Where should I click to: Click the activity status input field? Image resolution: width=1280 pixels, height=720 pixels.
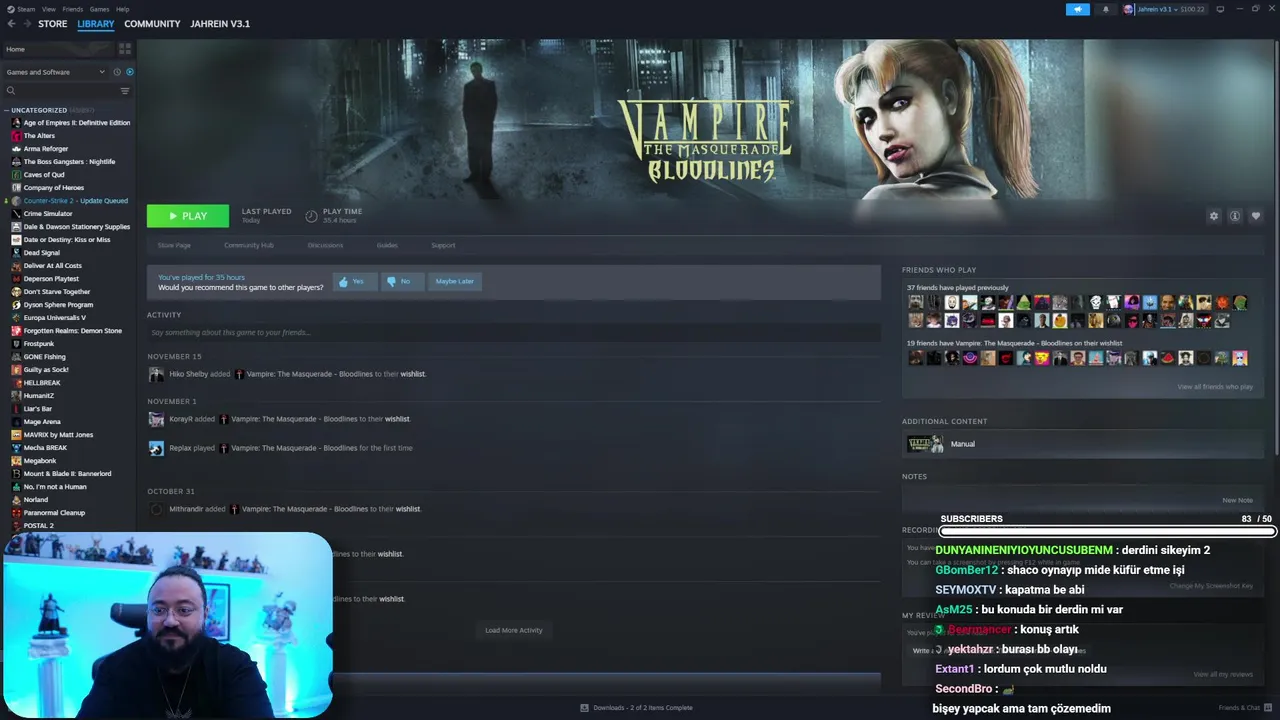point(514,332)
